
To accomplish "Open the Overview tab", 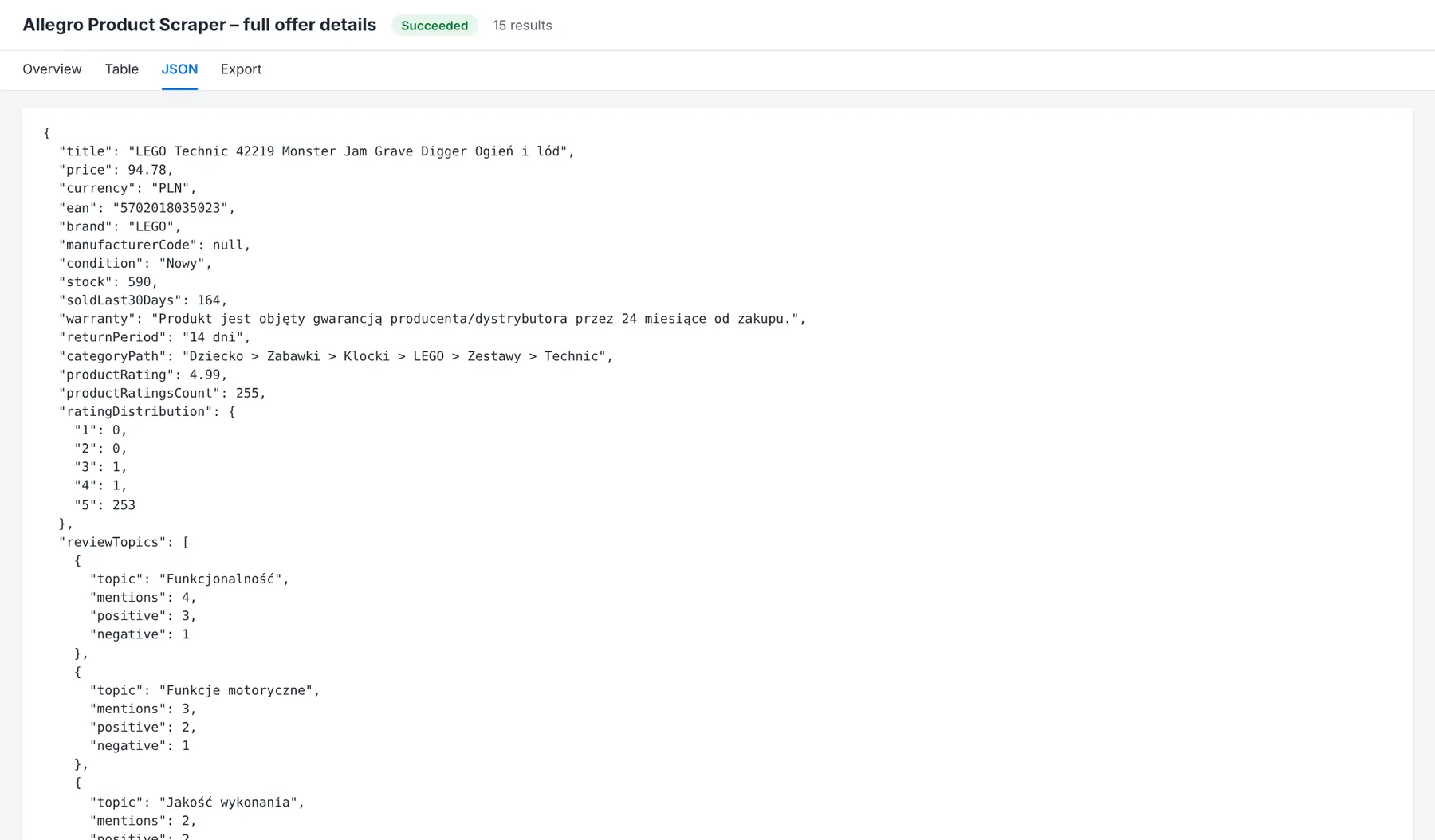I will pos(52,69).
